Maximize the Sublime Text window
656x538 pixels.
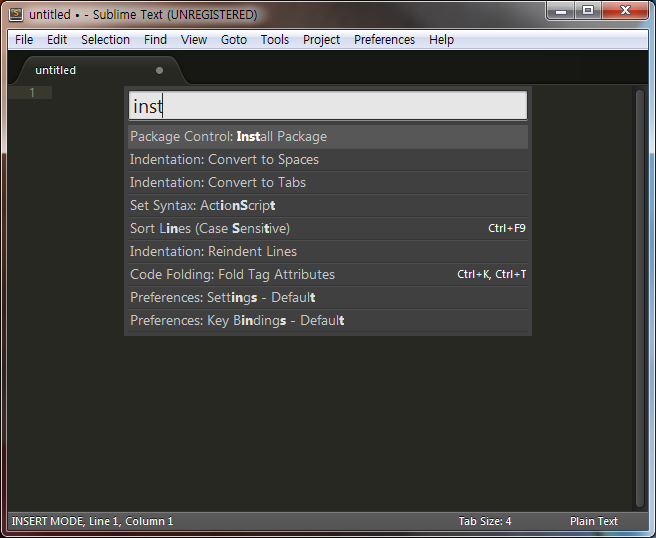point(588,10)
